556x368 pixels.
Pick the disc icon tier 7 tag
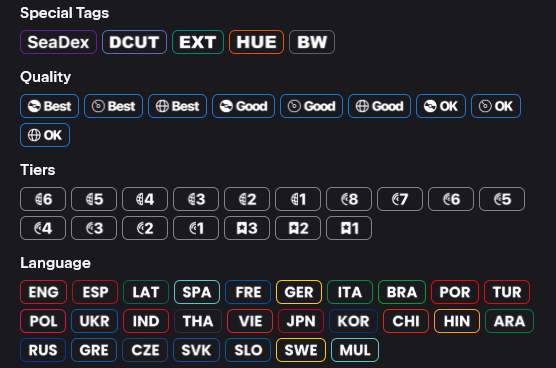(x=400, y=199)
